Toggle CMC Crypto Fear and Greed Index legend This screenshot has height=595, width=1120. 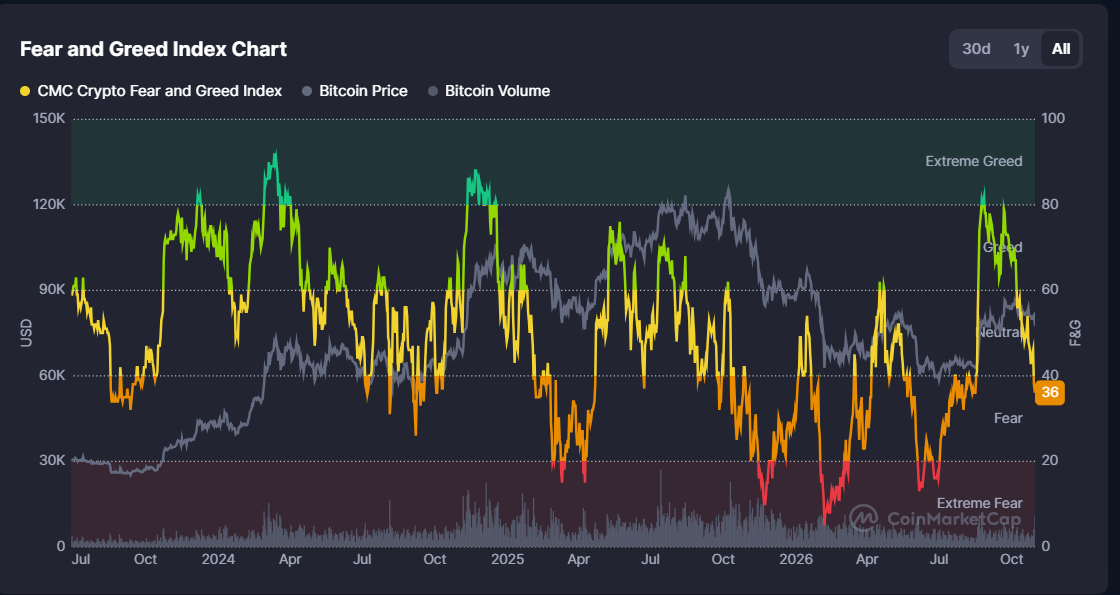pos(151,91)
